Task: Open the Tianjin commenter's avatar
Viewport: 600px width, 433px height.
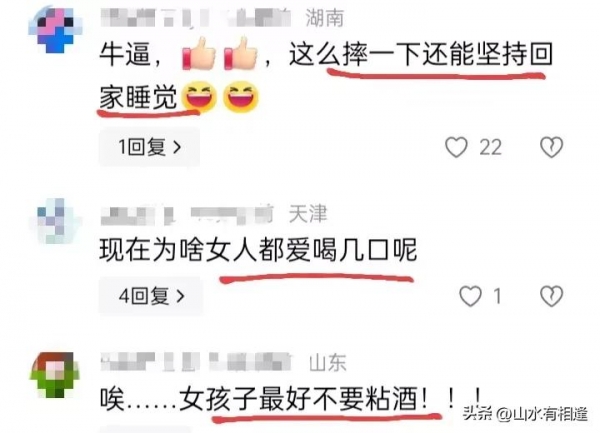Action: click(56, 221)
